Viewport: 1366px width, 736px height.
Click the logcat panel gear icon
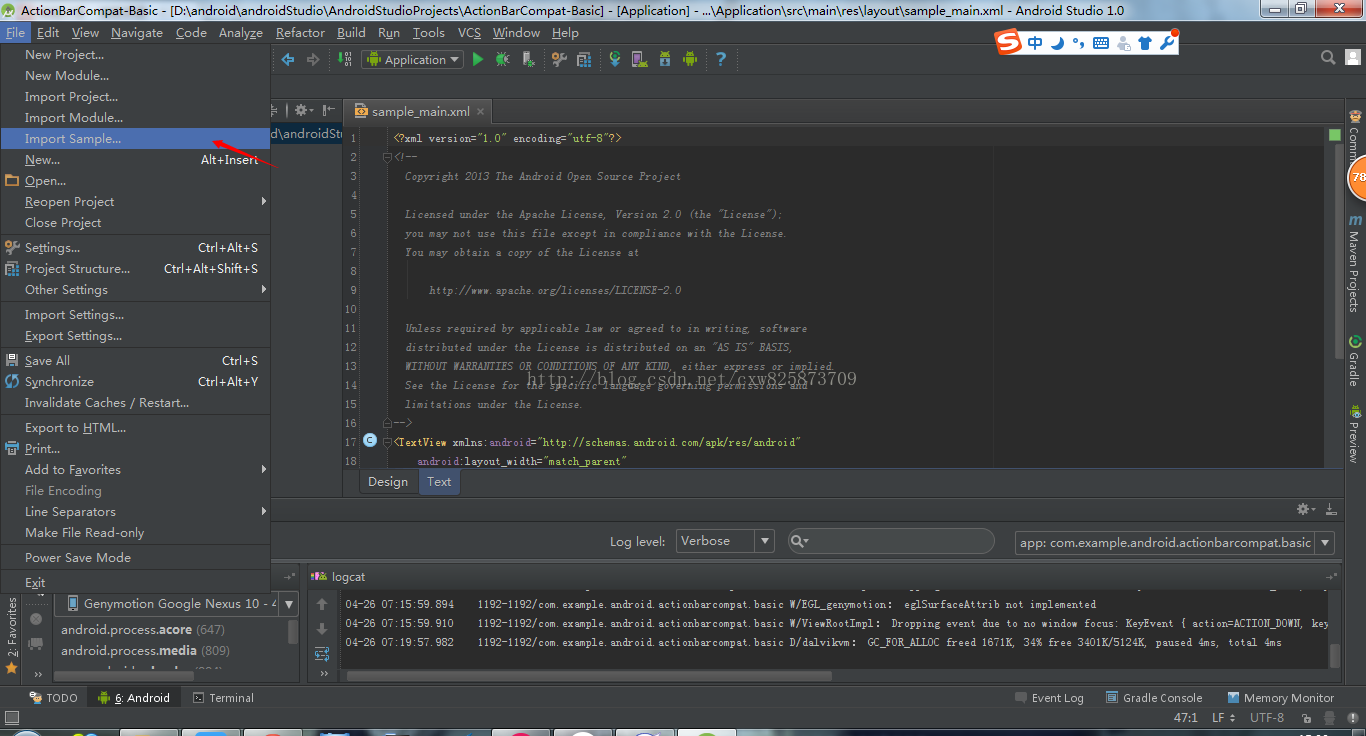(x=1307, y=509)
